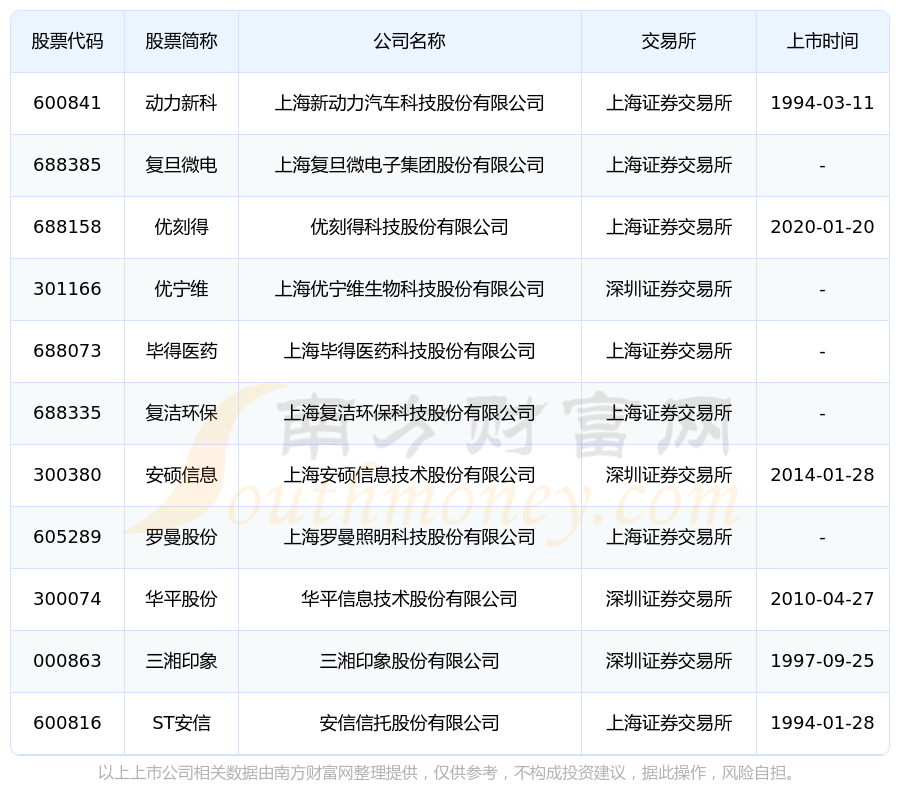Click stock name 复旦微电
Screen dimensions: 900x800
181,165
